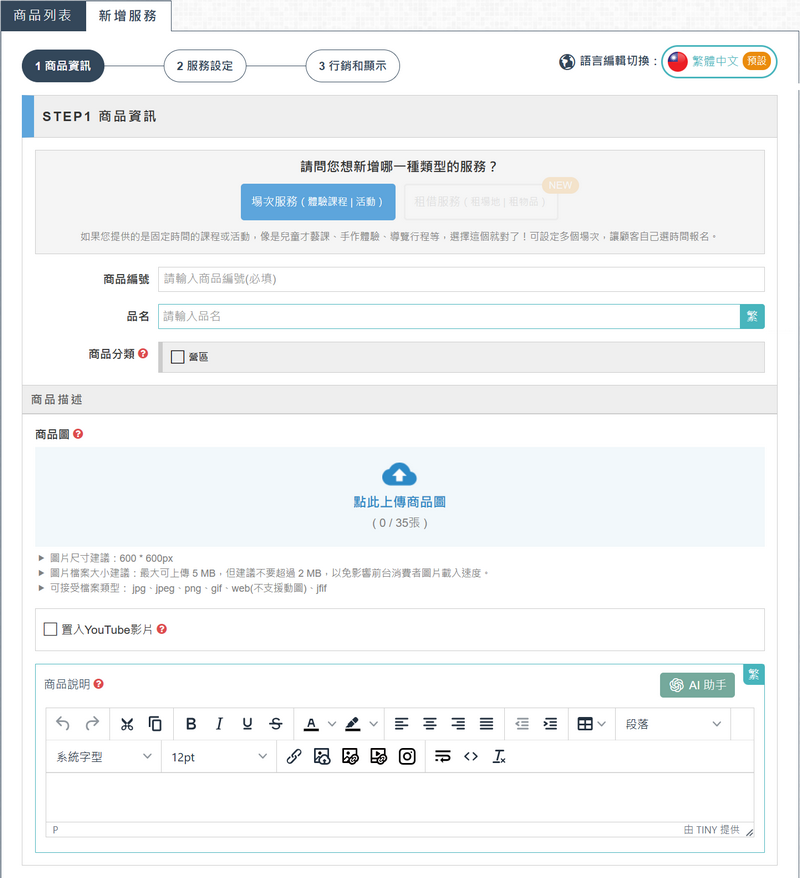This screenshot has height=878, width=800.
Task: Insert a link using chain icon
Action: pos(294,757)
